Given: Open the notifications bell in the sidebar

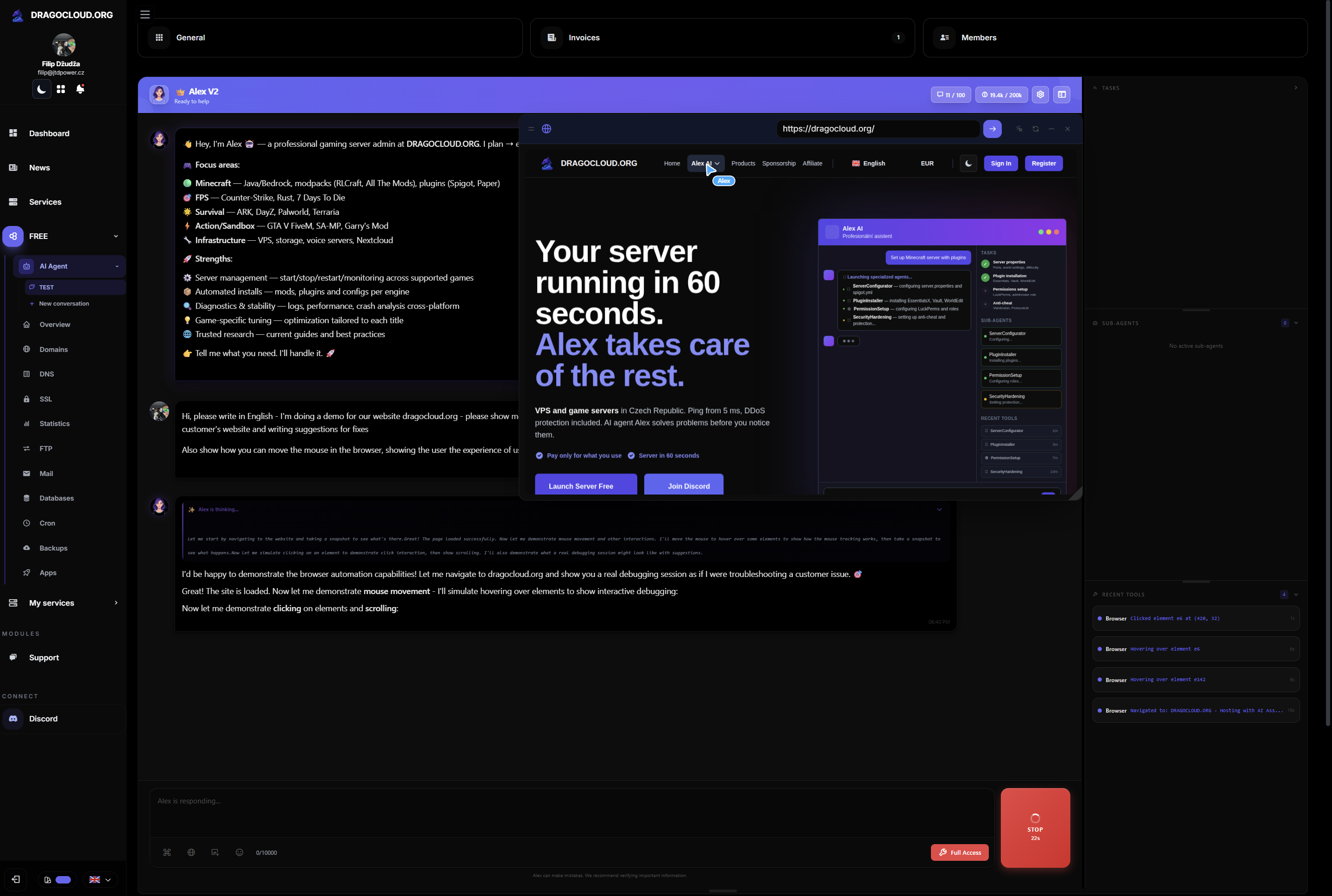Looking at the screenshot, I should tap(80, 89).
